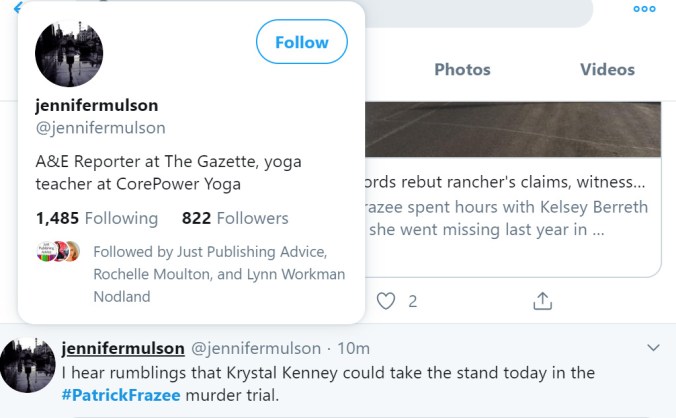
Task: Click the bold jennifermulson name on tweet
Action: click(123, 348)
